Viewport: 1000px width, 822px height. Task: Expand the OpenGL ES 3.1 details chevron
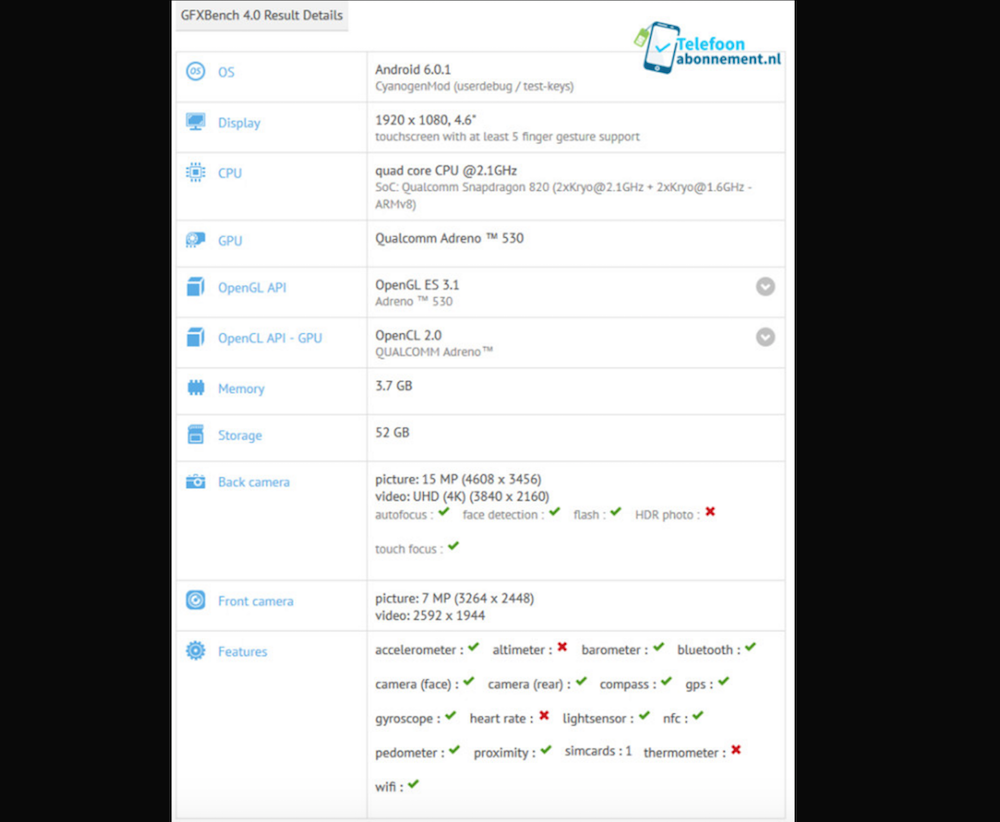click(766, 286)
